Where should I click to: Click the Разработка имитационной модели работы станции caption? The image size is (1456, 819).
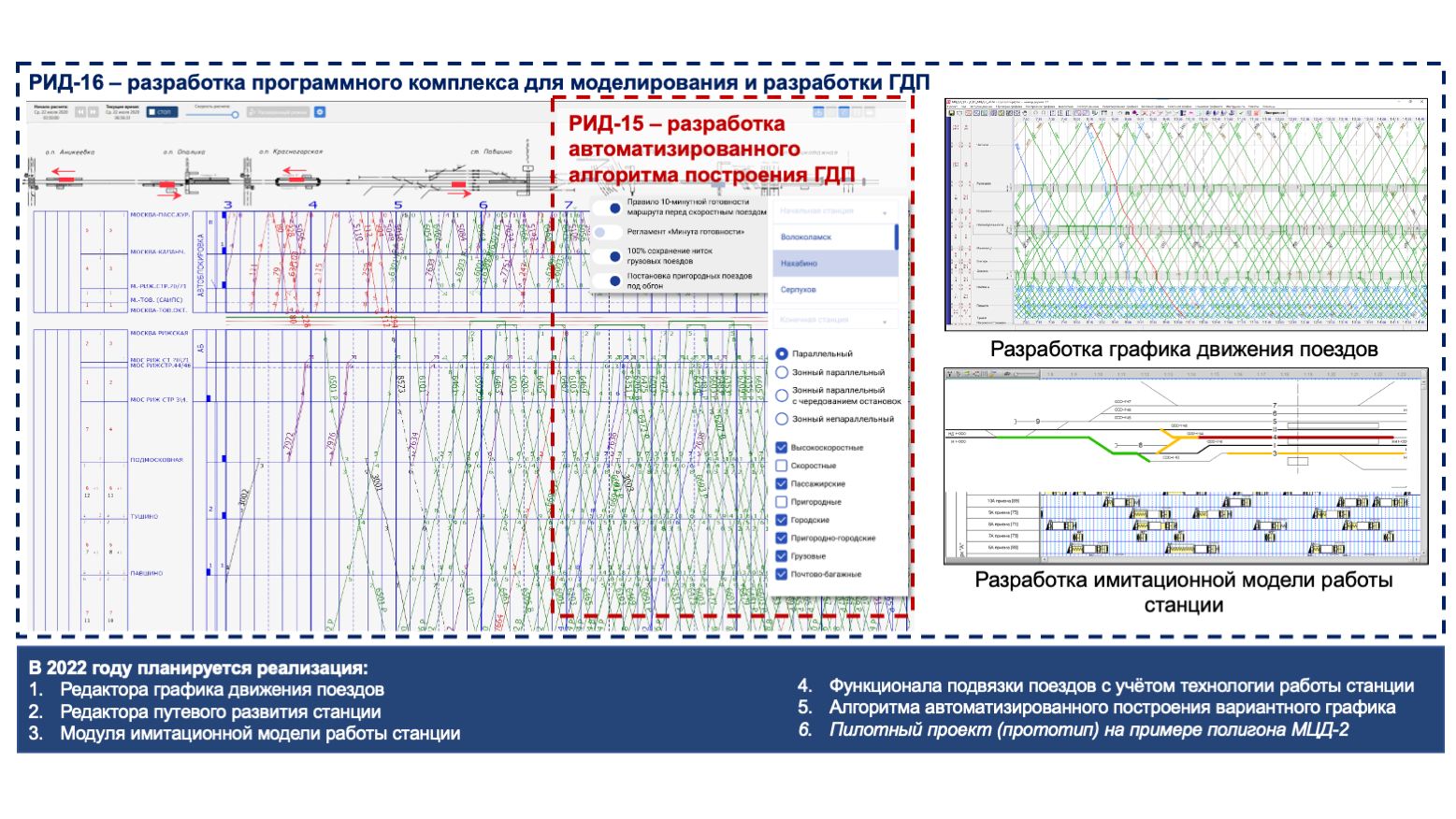click(x=1184, y=592)
